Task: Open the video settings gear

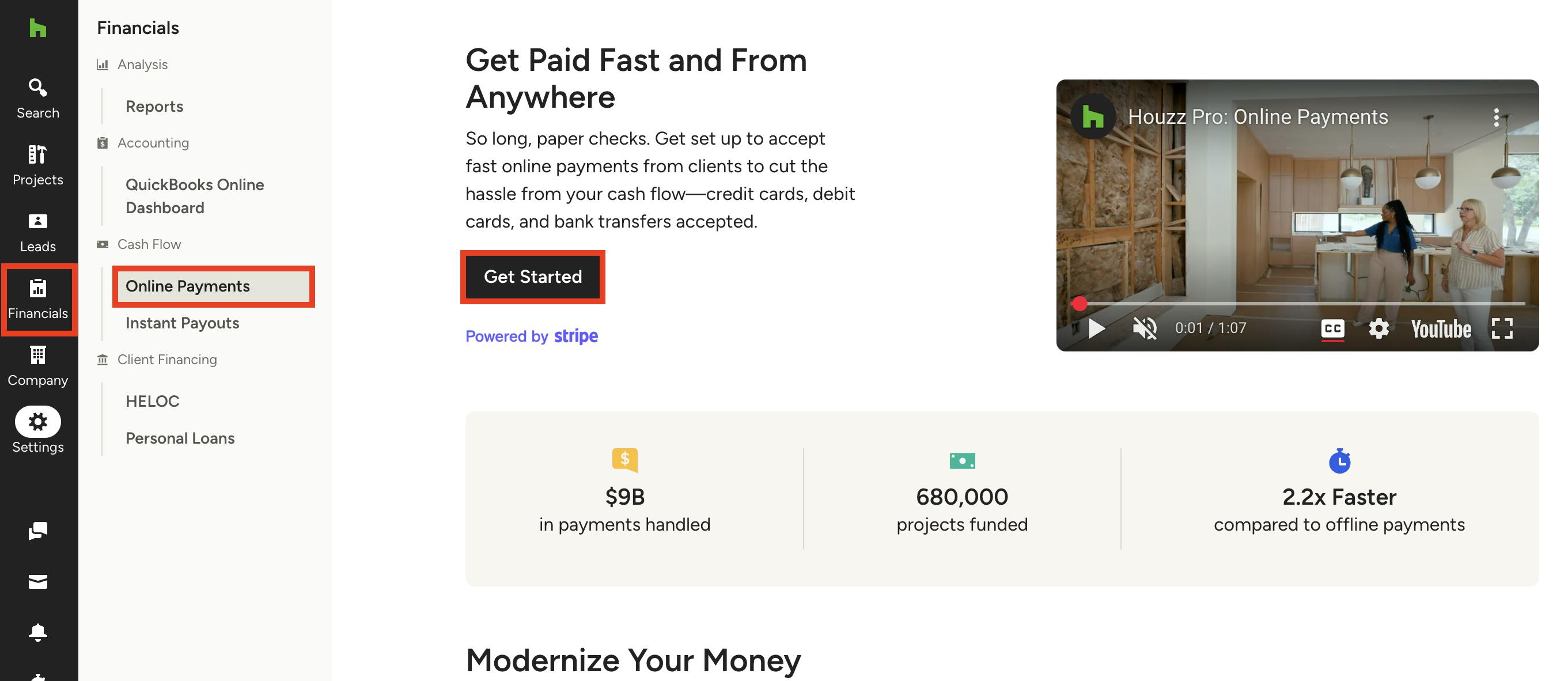Action: pos(1378,328)
